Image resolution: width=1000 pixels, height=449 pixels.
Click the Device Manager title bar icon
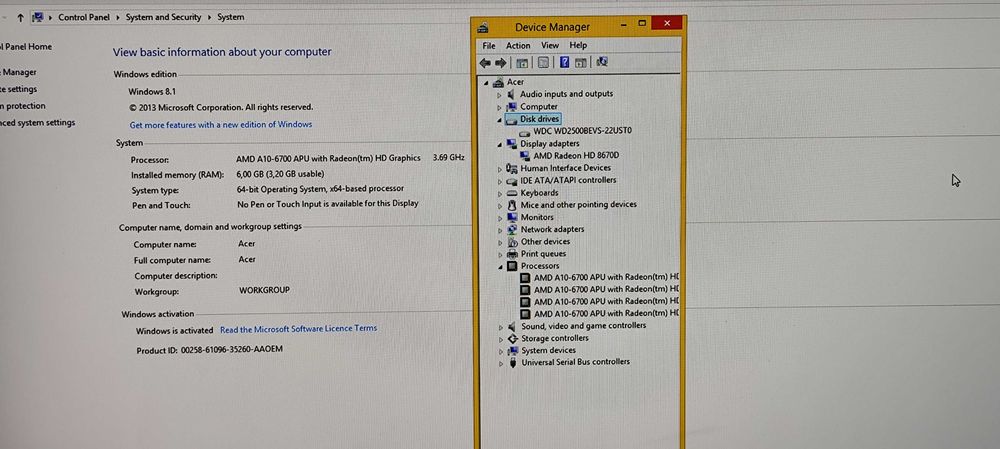click(x=483, y=27)
